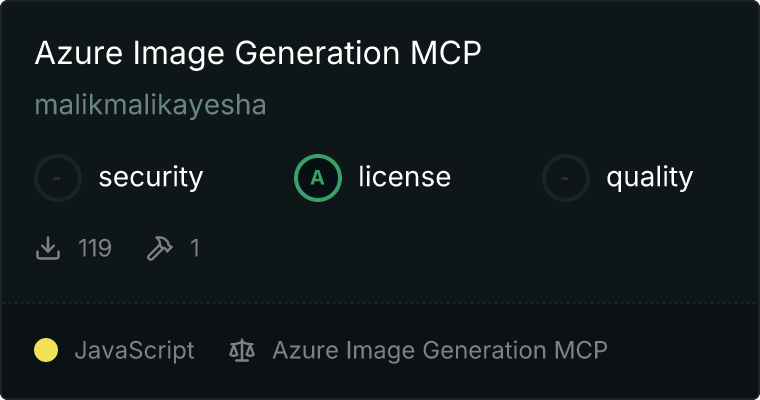This screenshot has height=400, width=760.
Task: Click the dash inside quality badge
Action: pos(565,178)
